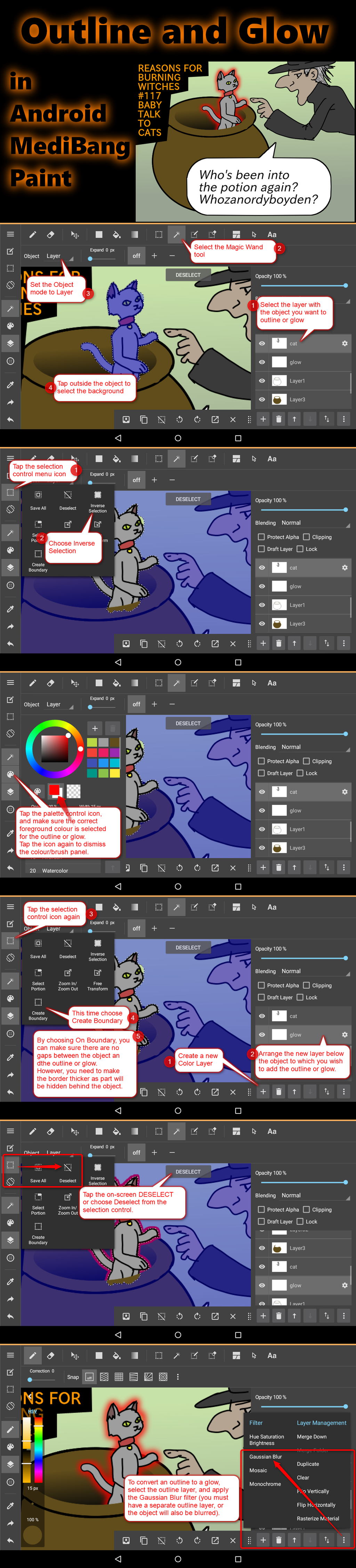Select Merge Down under Layer Management
This screenshot has width=356, height=1568.
click(x=311, y=1436)
